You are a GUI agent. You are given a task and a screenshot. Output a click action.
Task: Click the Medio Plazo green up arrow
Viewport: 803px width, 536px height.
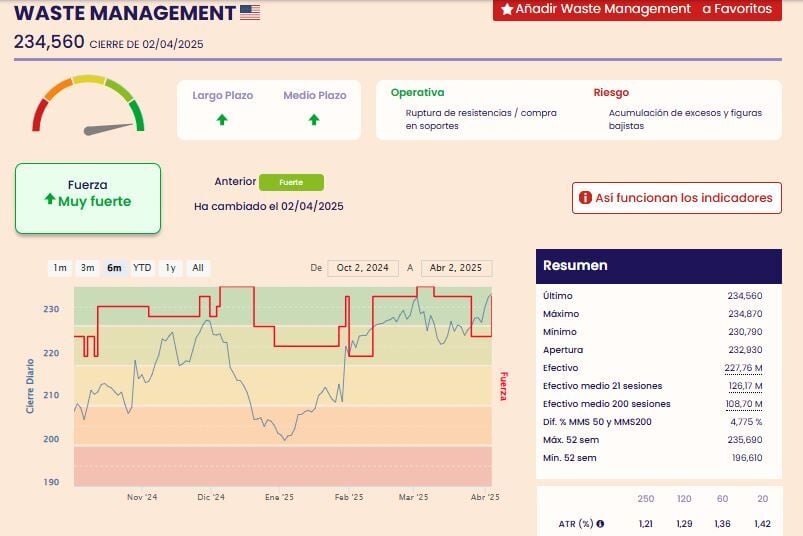point(314,120)
